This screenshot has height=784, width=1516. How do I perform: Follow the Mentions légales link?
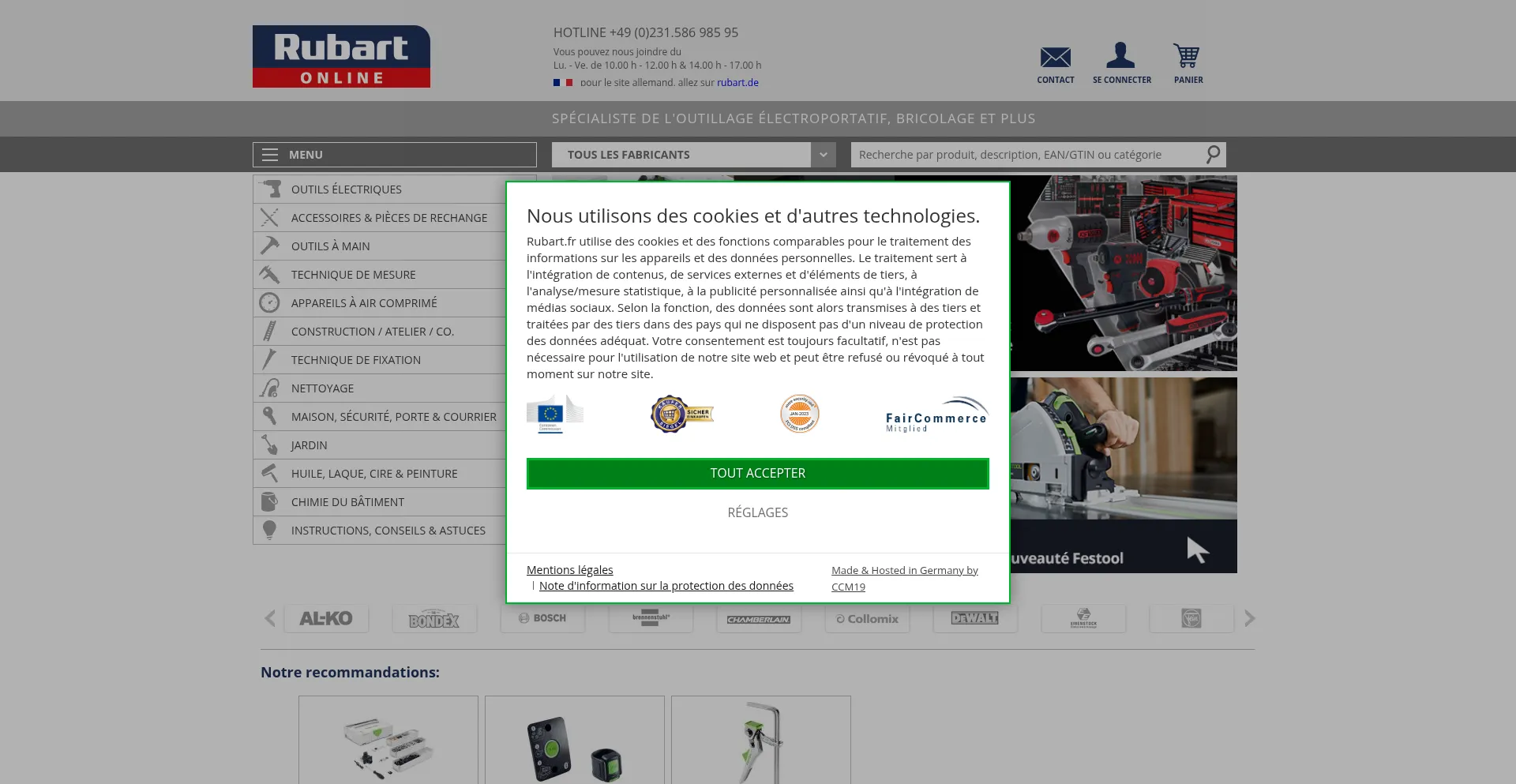(x=569, y=570)
